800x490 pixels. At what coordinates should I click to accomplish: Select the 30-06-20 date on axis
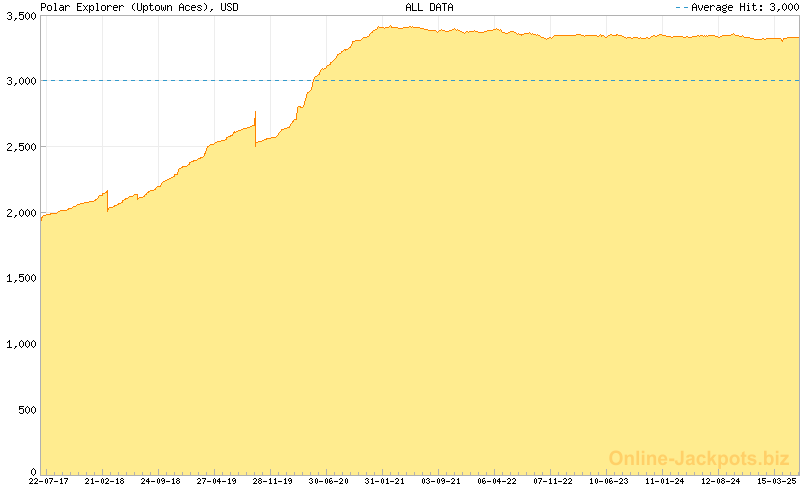click(x=328, y=481)
